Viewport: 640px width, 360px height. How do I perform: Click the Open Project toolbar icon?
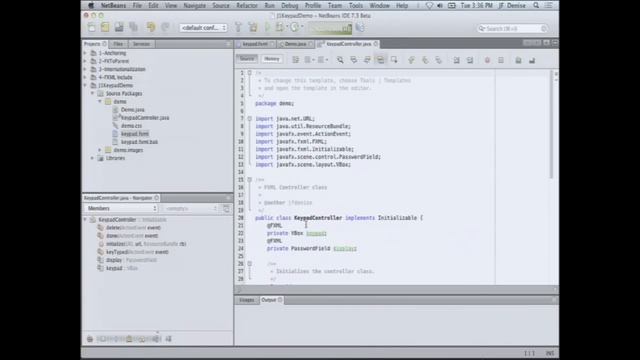coord(119,27)
